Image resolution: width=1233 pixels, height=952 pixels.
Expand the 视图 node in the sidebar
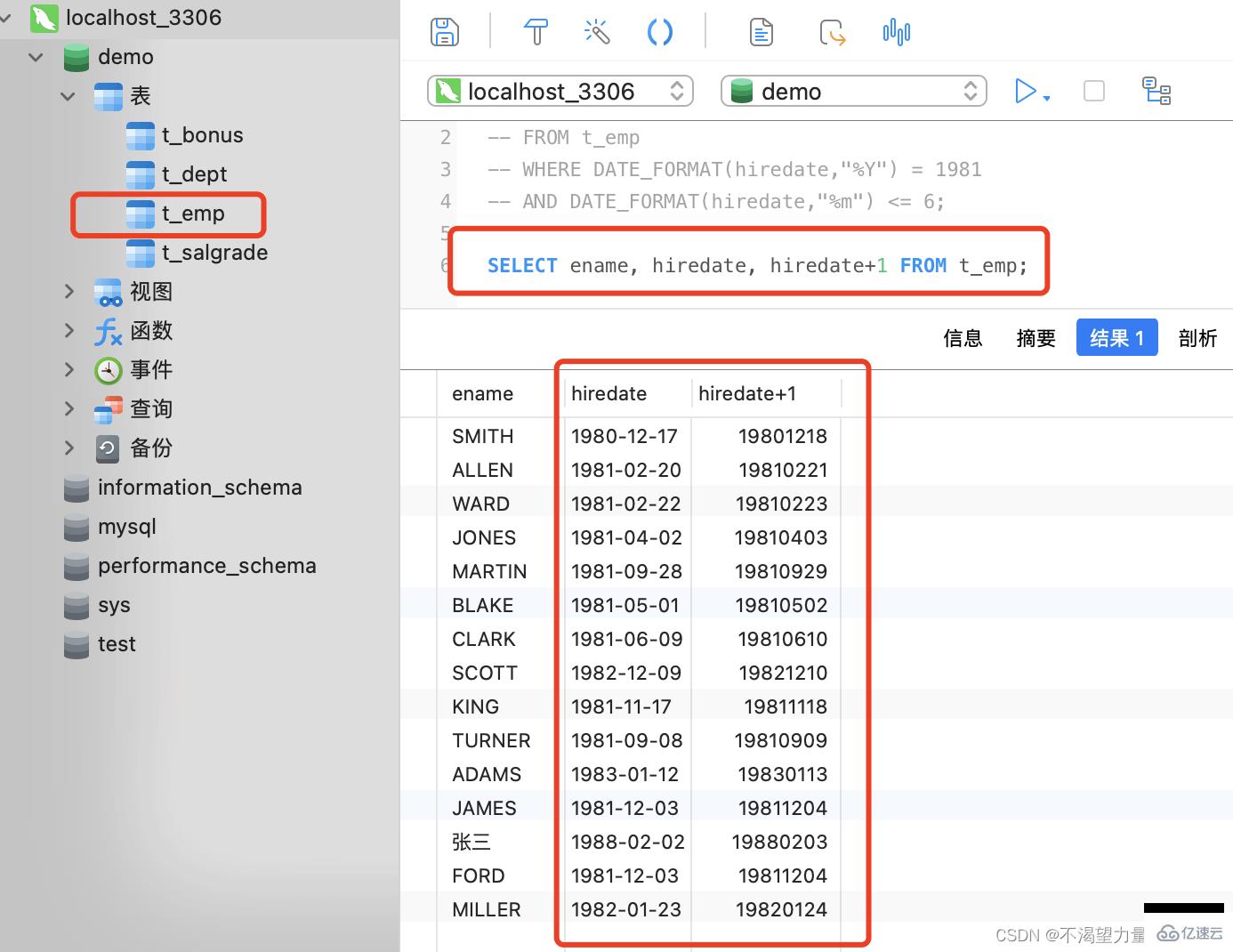click(x=69, y=291)
